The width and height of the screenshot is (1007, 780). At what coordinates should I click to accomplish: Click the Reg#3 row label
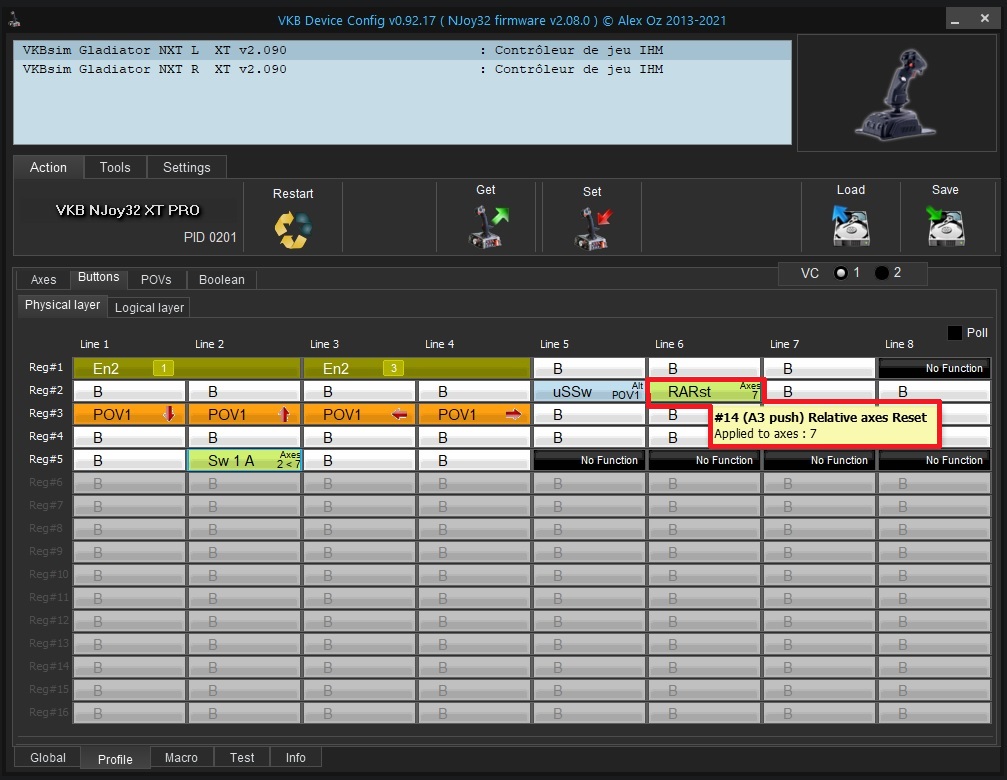tap(46, 413)
